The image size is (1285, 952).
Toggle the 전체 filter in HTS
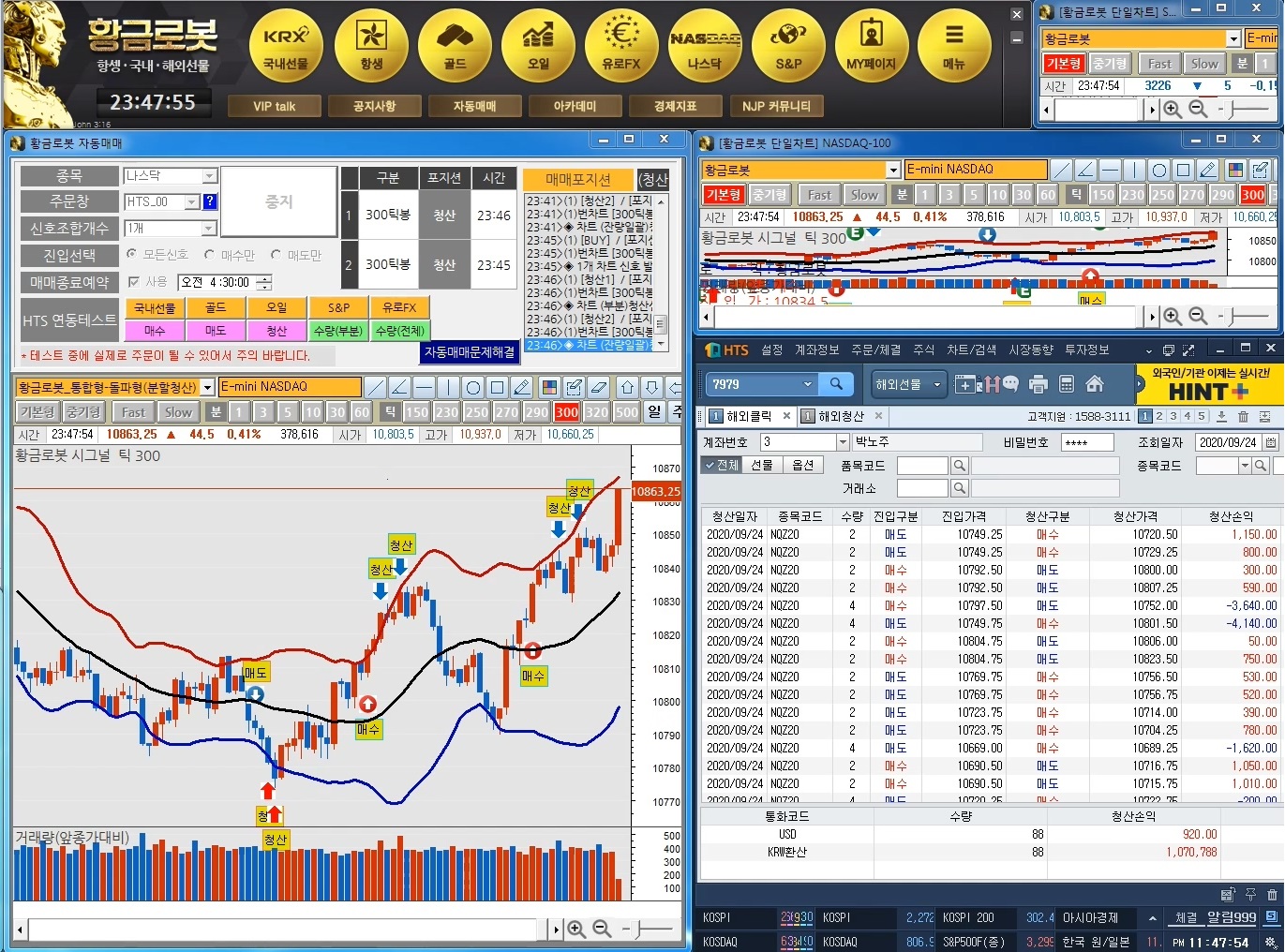point(722,465)
